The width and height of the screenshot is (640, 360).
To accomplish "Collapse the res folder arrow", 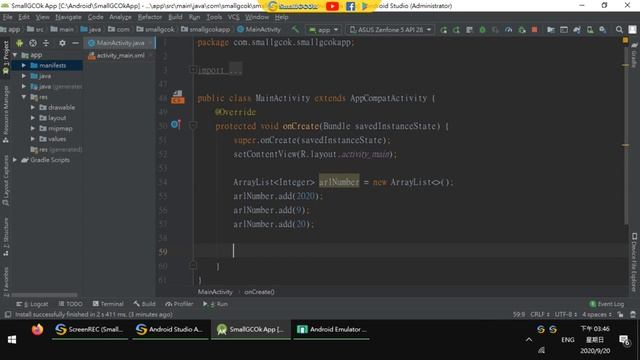I will click(24, 97).
